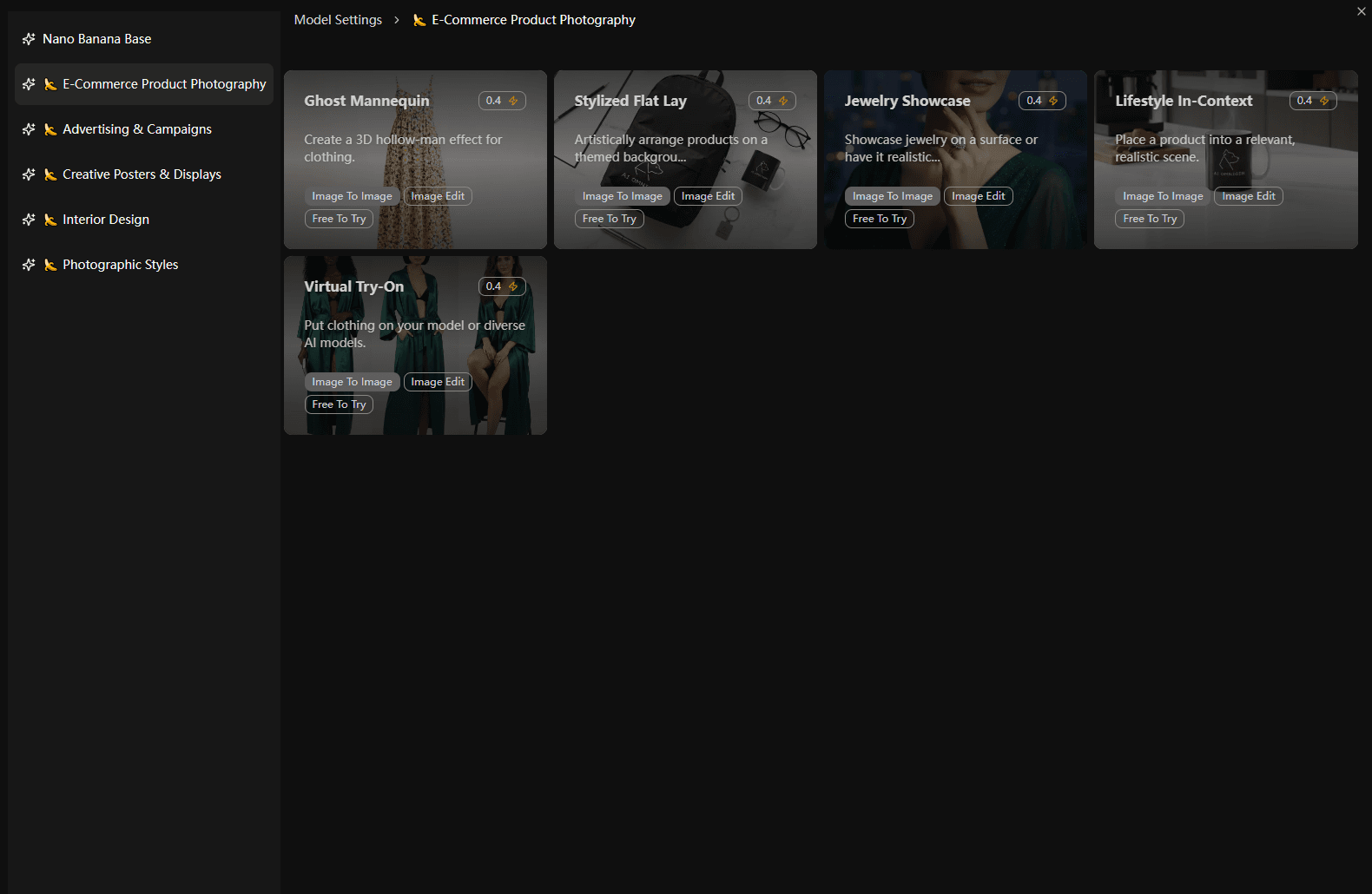This screenshot has height=894, width=1372.
Task: Close the Model Settings panel
Action: point(1362,11)
